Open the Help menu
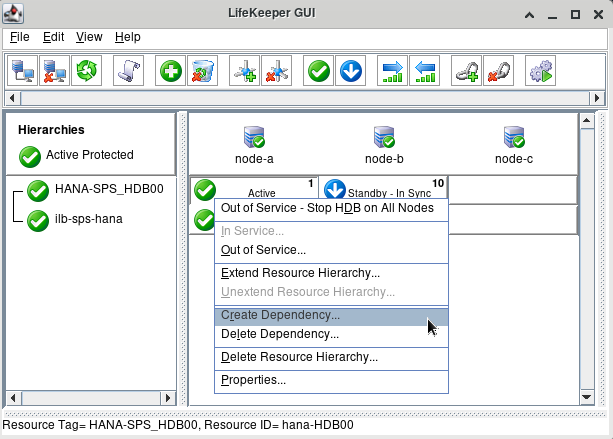Viewport: 613px width, 439px height. point(127,37)
